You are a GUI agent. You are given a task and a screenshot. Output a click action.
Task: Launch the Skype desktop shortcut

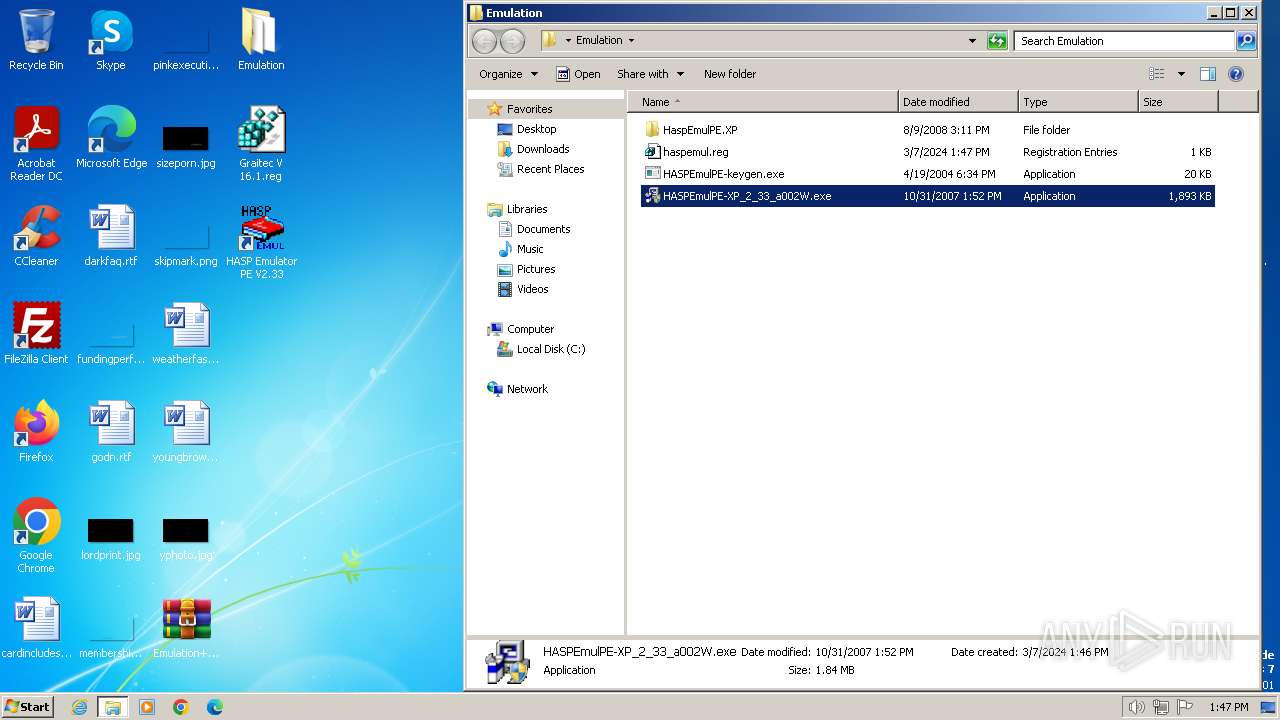point(111,40)
